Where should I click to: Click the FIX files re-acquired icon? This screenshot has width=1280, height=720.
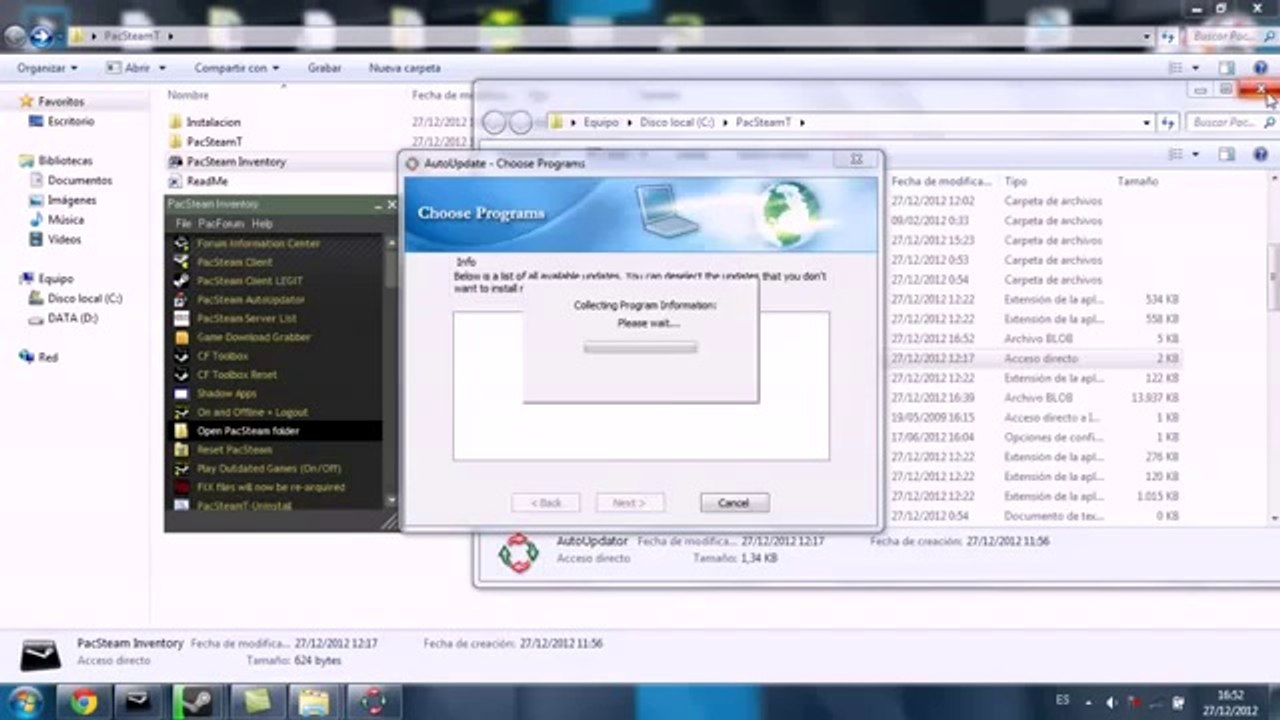[181, 487]
